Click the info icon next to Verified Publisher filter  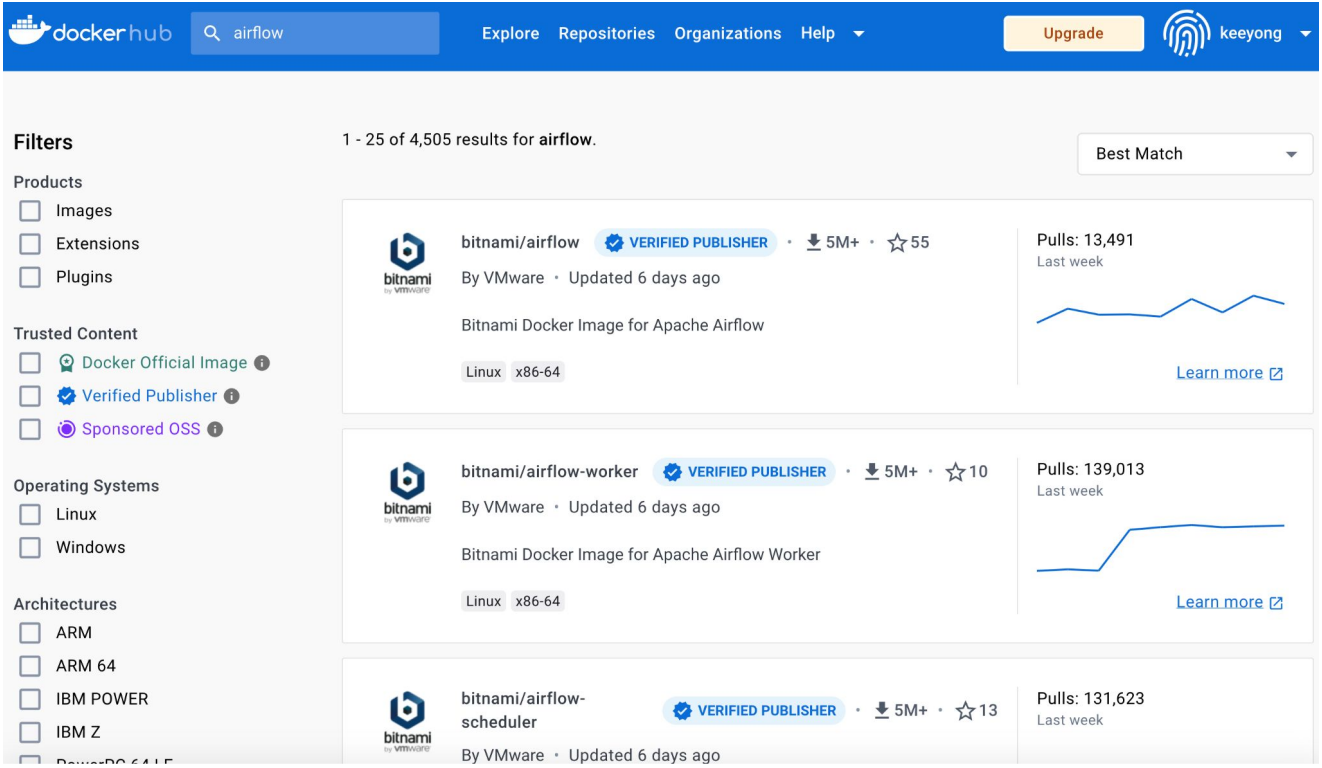[x=232, y=396]
